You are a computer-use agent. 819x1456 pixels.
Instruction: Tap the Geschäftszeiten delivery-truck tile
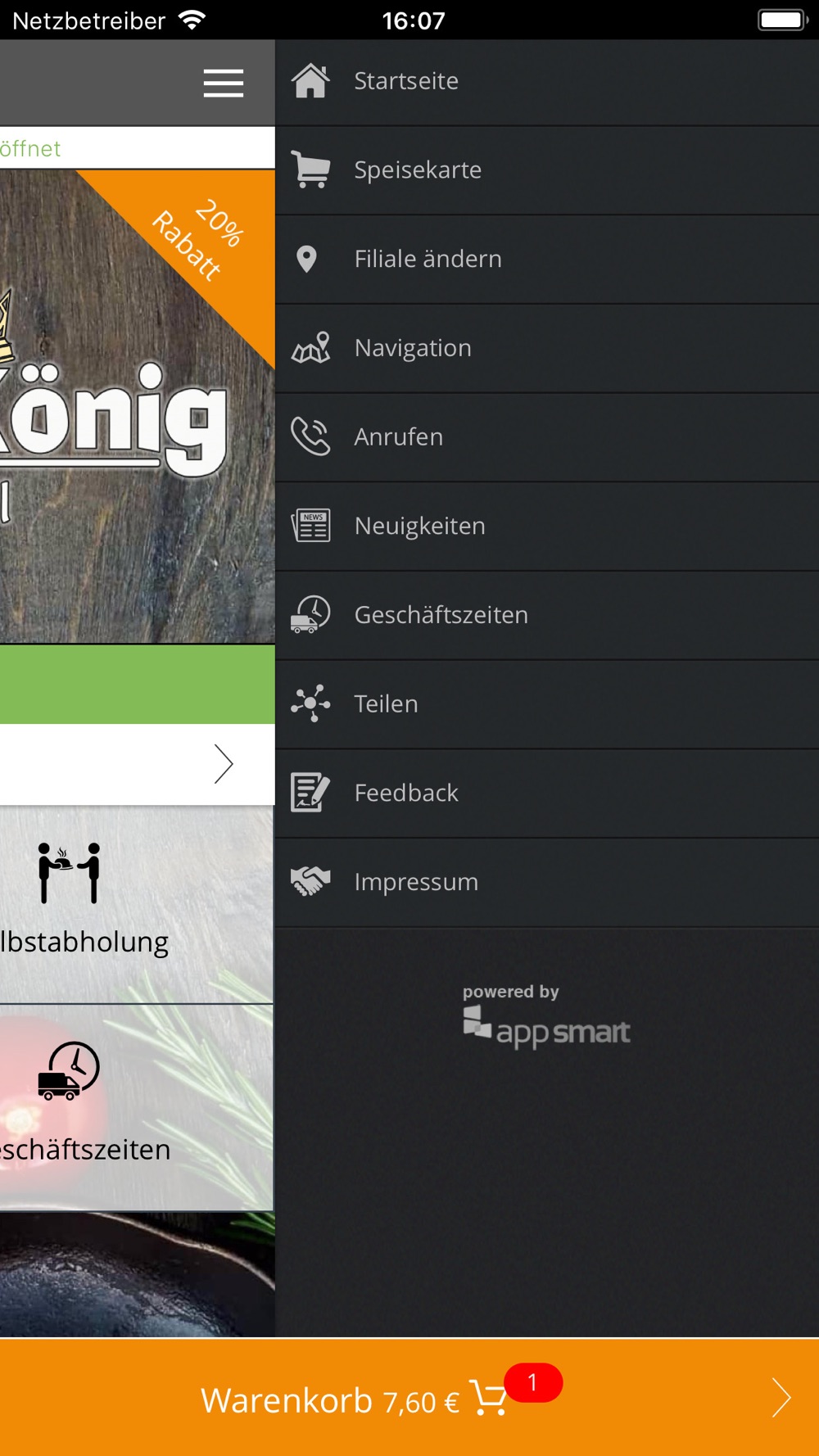[137, 1107]
